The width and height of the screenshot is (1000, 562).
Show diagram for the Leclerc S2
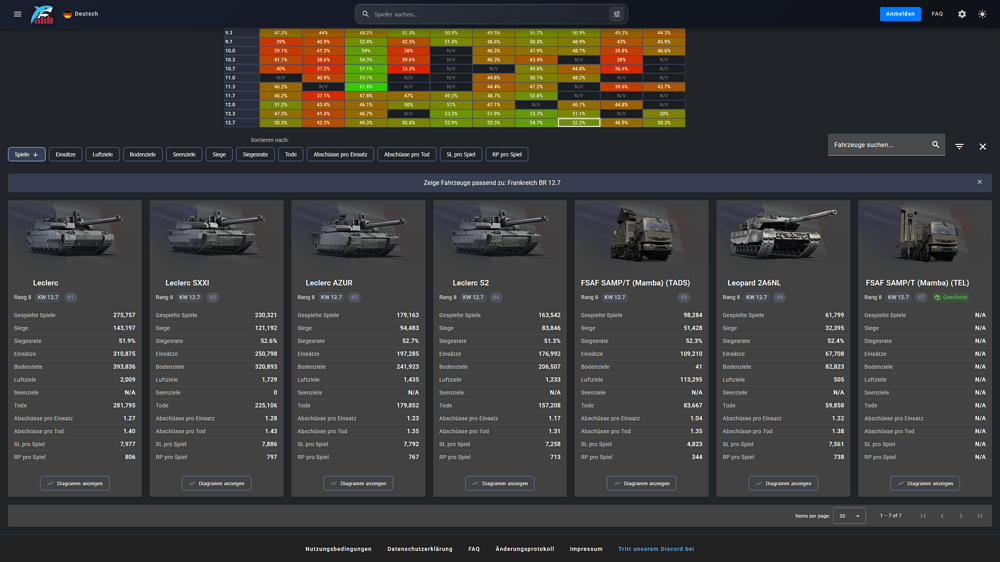(x=499, y=484)
